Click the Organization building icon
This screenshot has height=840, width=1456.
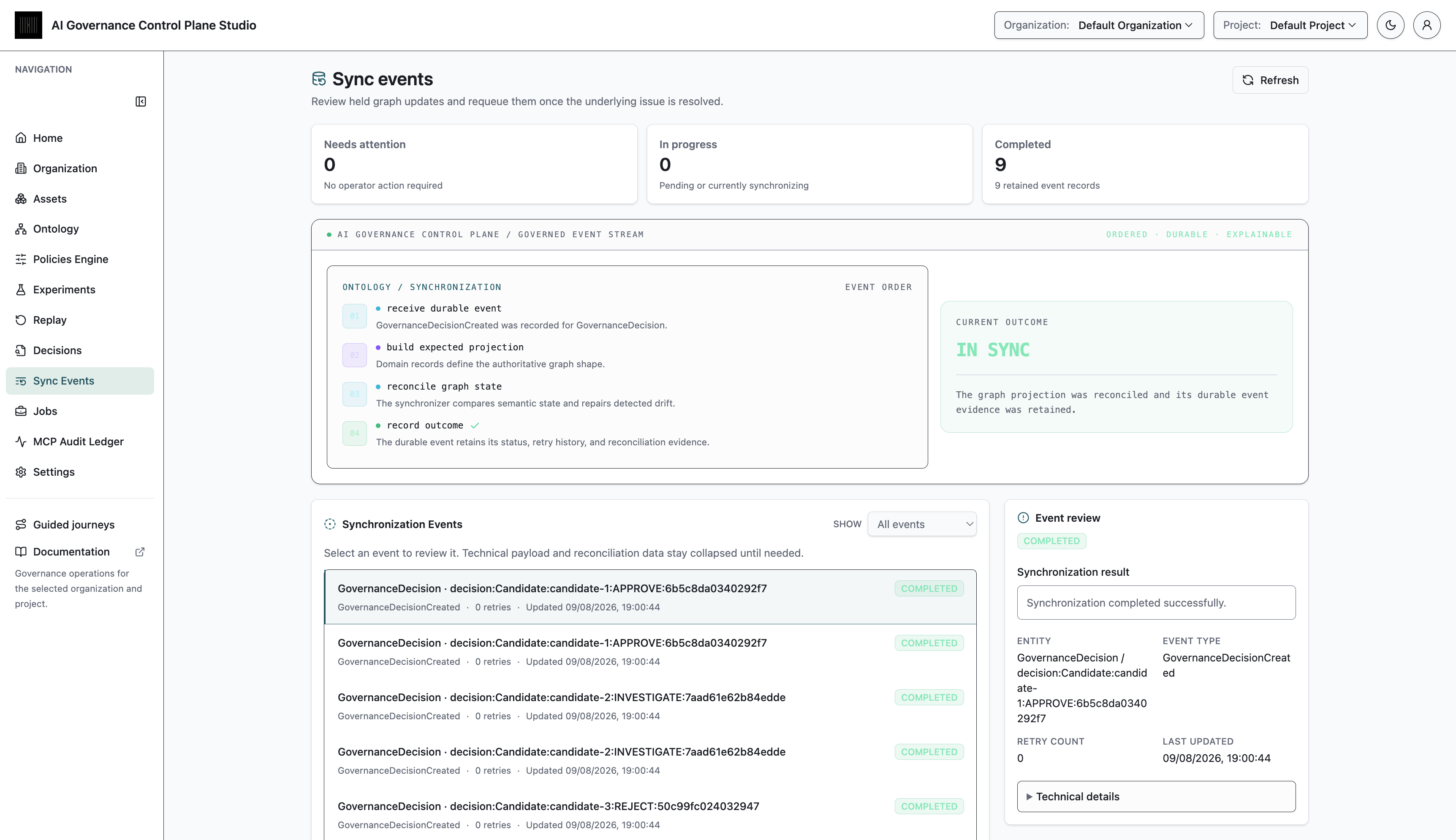pyautogui.click(x=21, y=168)
